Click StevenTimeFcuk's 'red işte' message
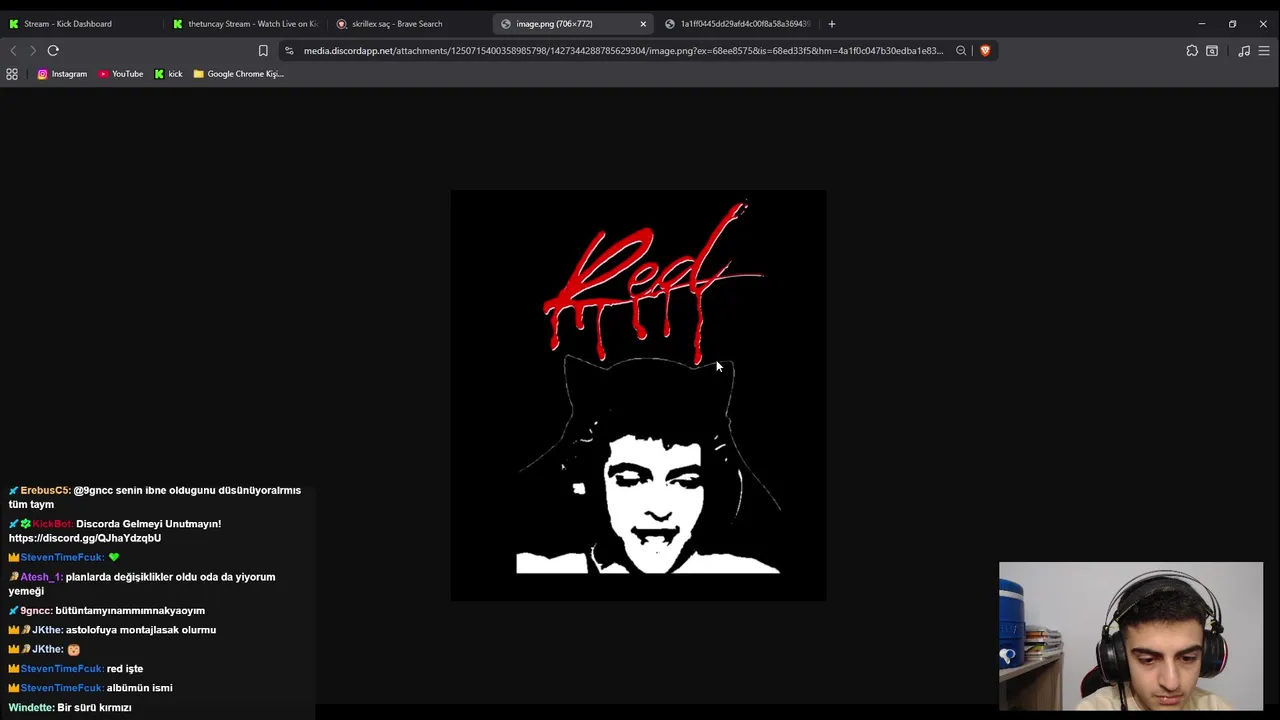 point(125,669)
